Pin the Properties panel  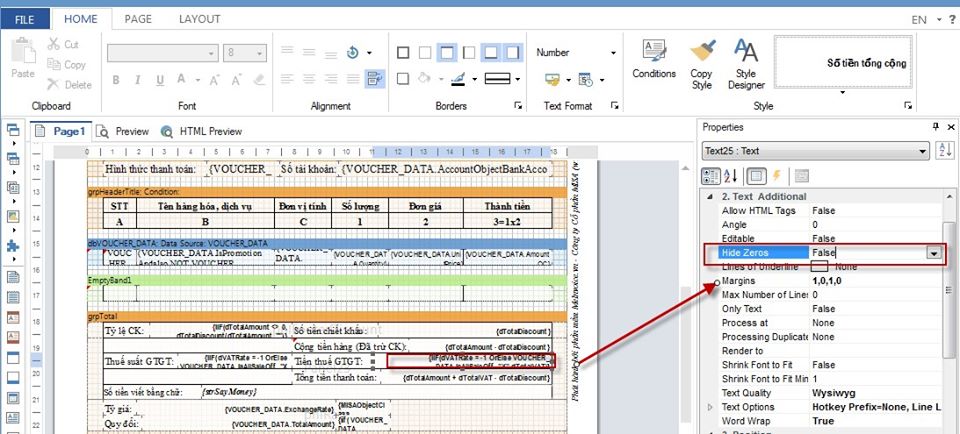click(936, 127)
